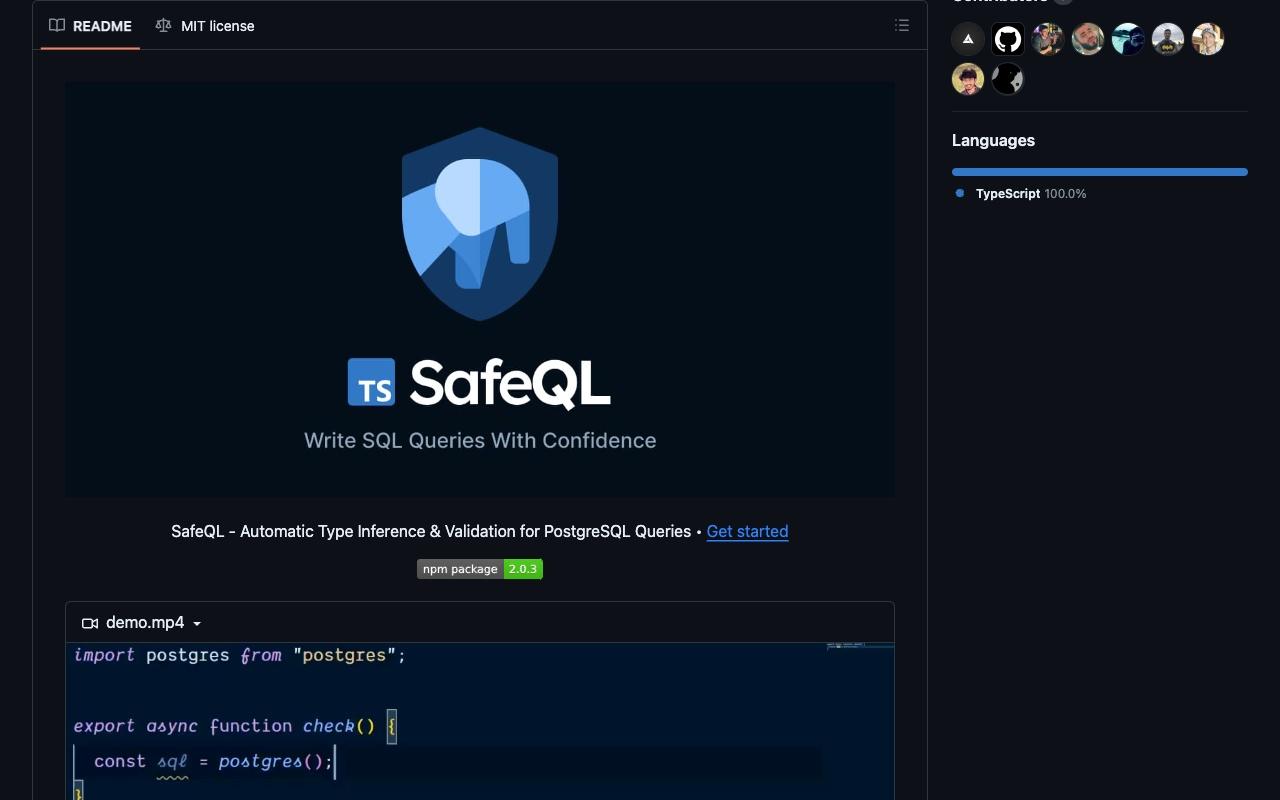The image size is (1280, 800).
Task: Open the GitHub Octocat contributor avatar
Action: tap(1008, 39)
